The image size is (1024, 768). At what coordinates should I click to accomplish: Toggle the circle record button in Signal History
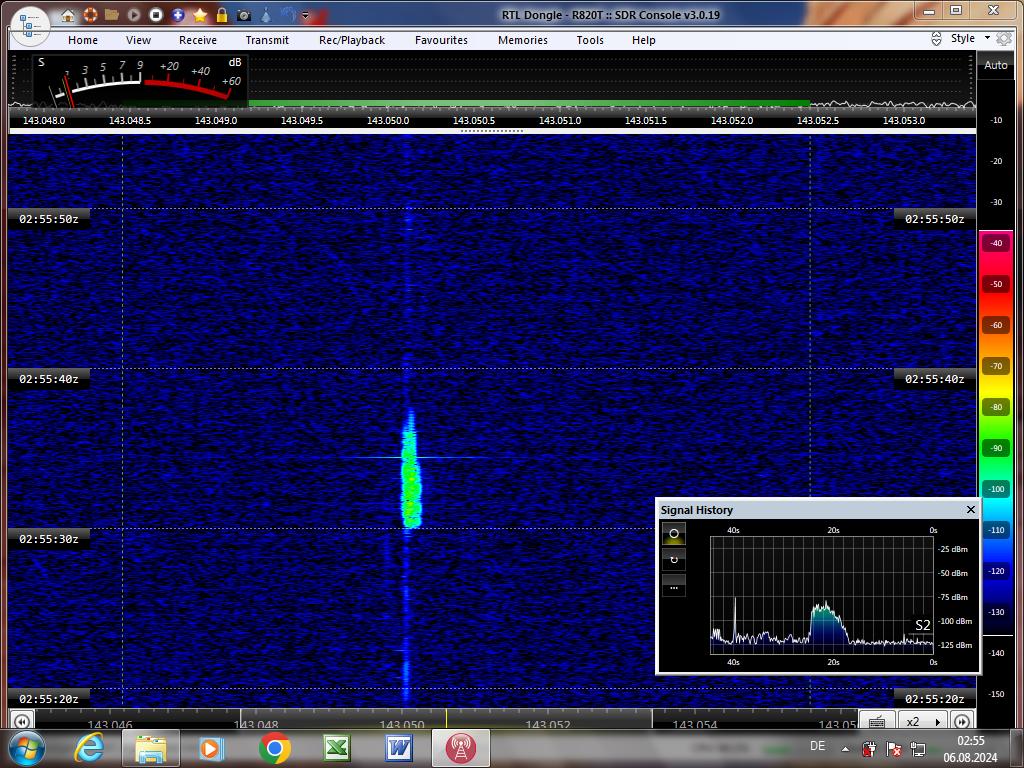coord(674,534)
